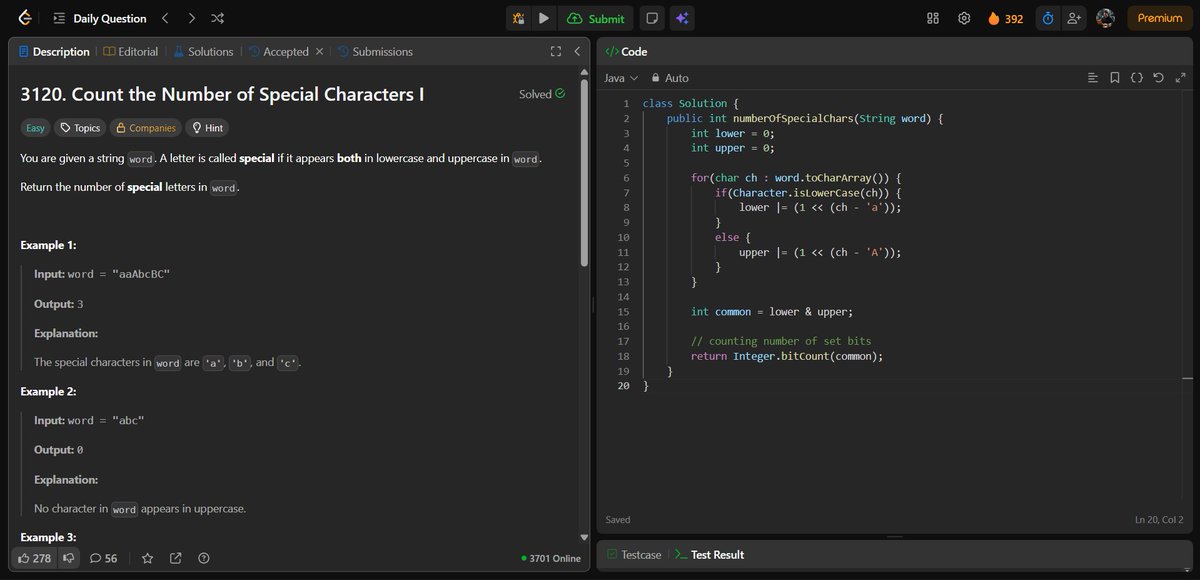Screen dimensions: 1200x580
Task: Click the share link icon
Action: (176, 558)
